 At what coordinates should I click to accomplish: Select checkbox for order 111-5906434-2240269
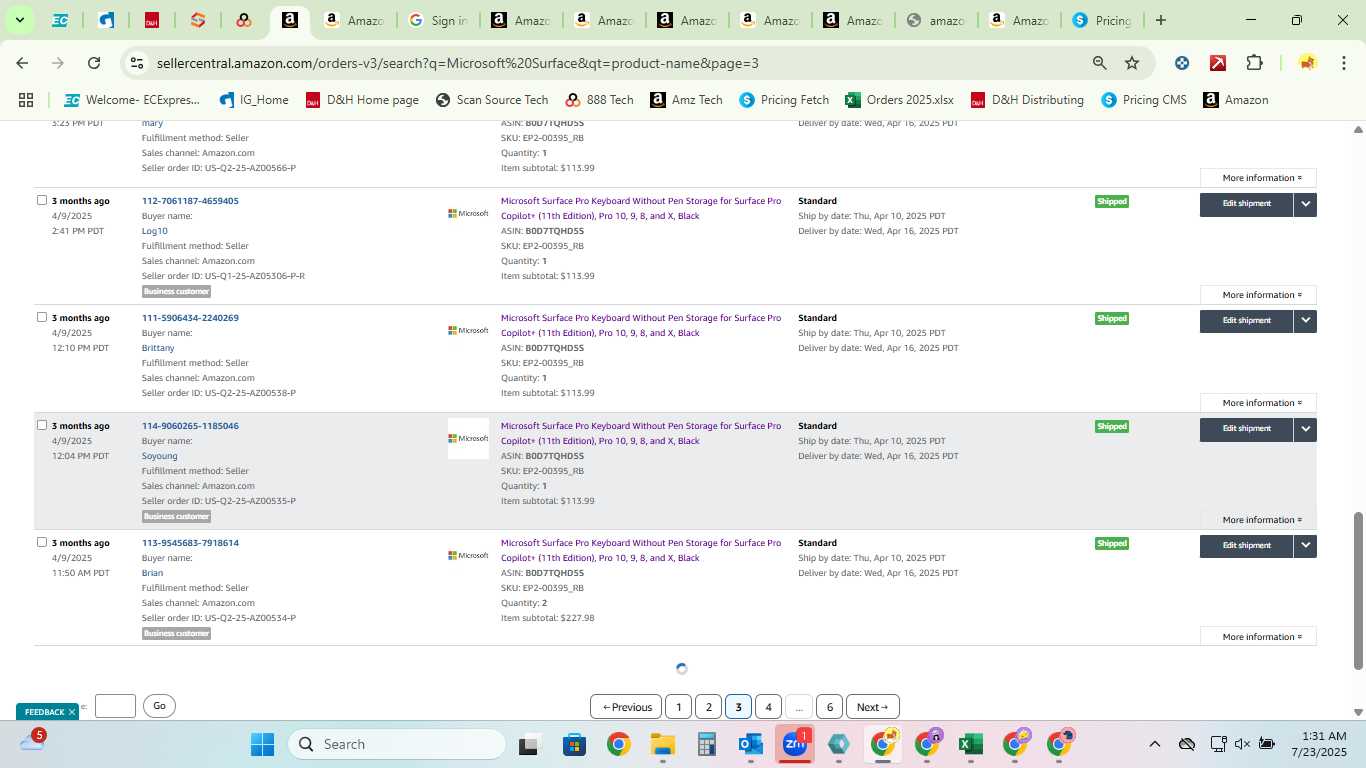pos(42,317)
